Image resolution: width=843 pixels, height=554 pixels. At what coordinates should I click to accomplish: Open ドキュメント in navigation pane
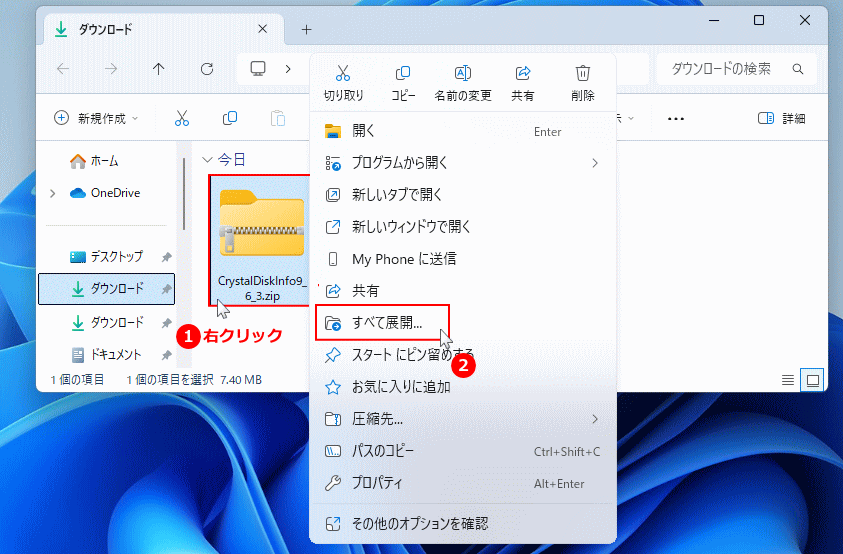coord(106,355)
